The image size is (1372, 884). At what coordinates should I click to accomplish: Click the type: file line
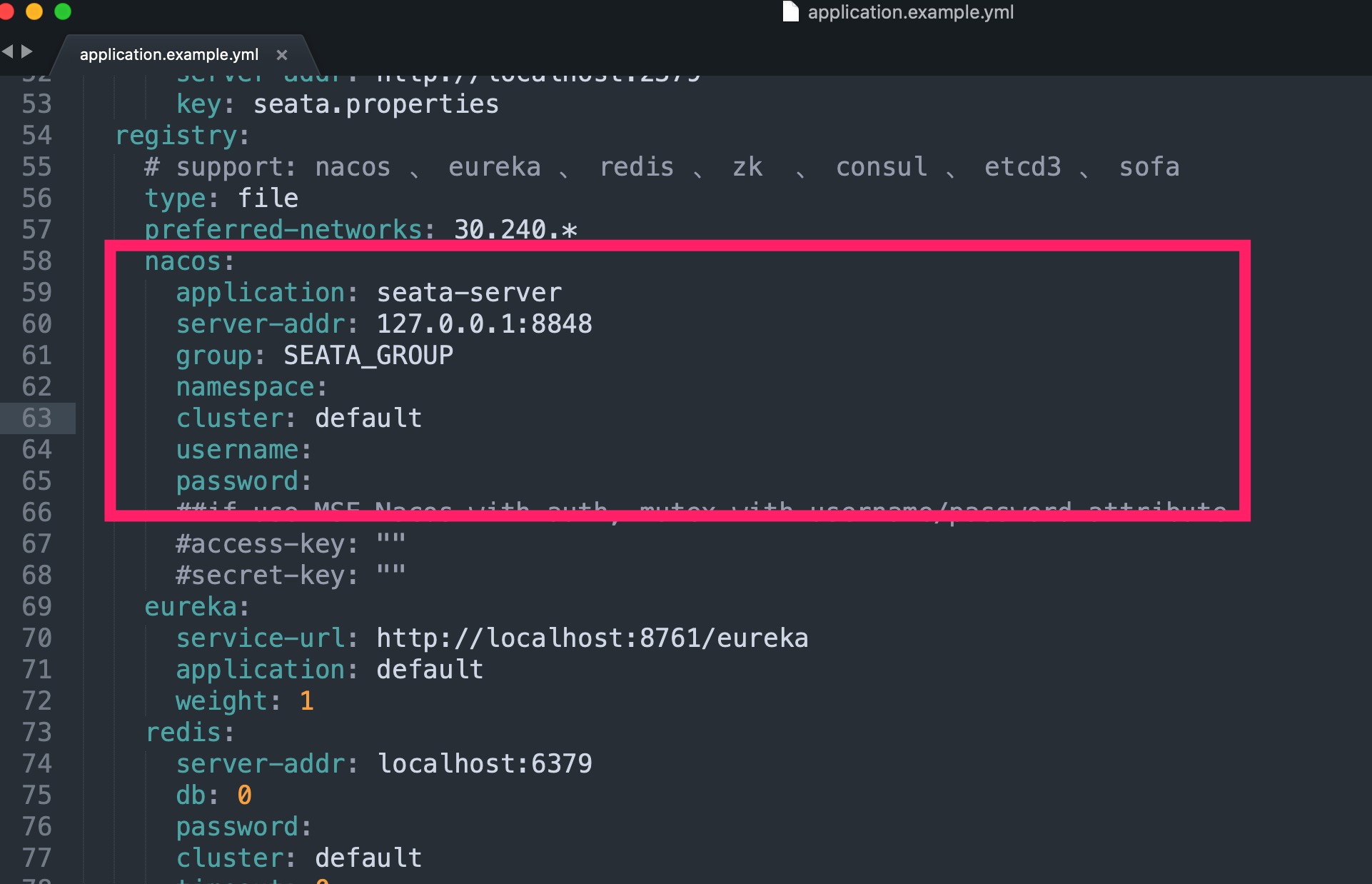(222, 198)
